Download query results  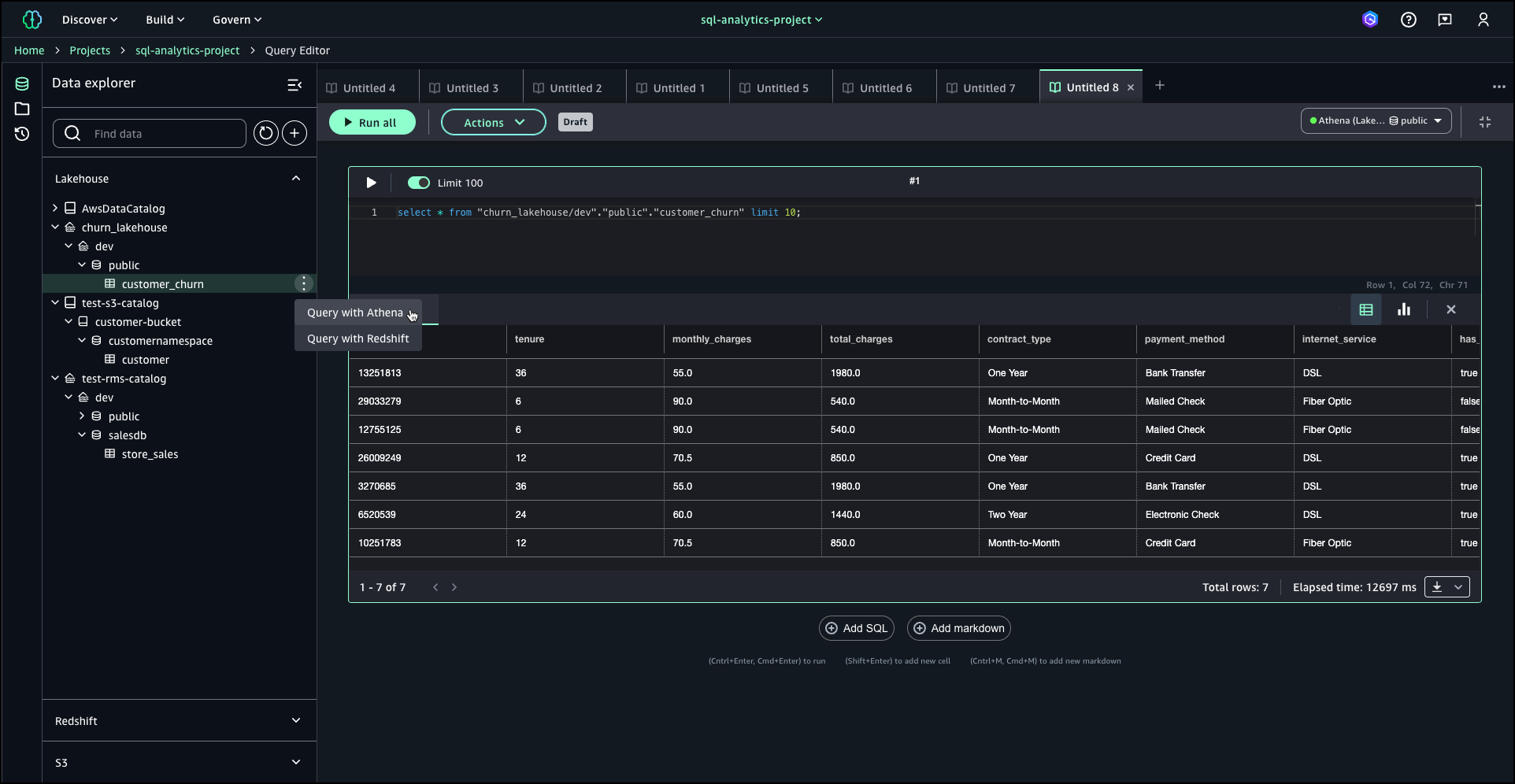coord(1437,587)
